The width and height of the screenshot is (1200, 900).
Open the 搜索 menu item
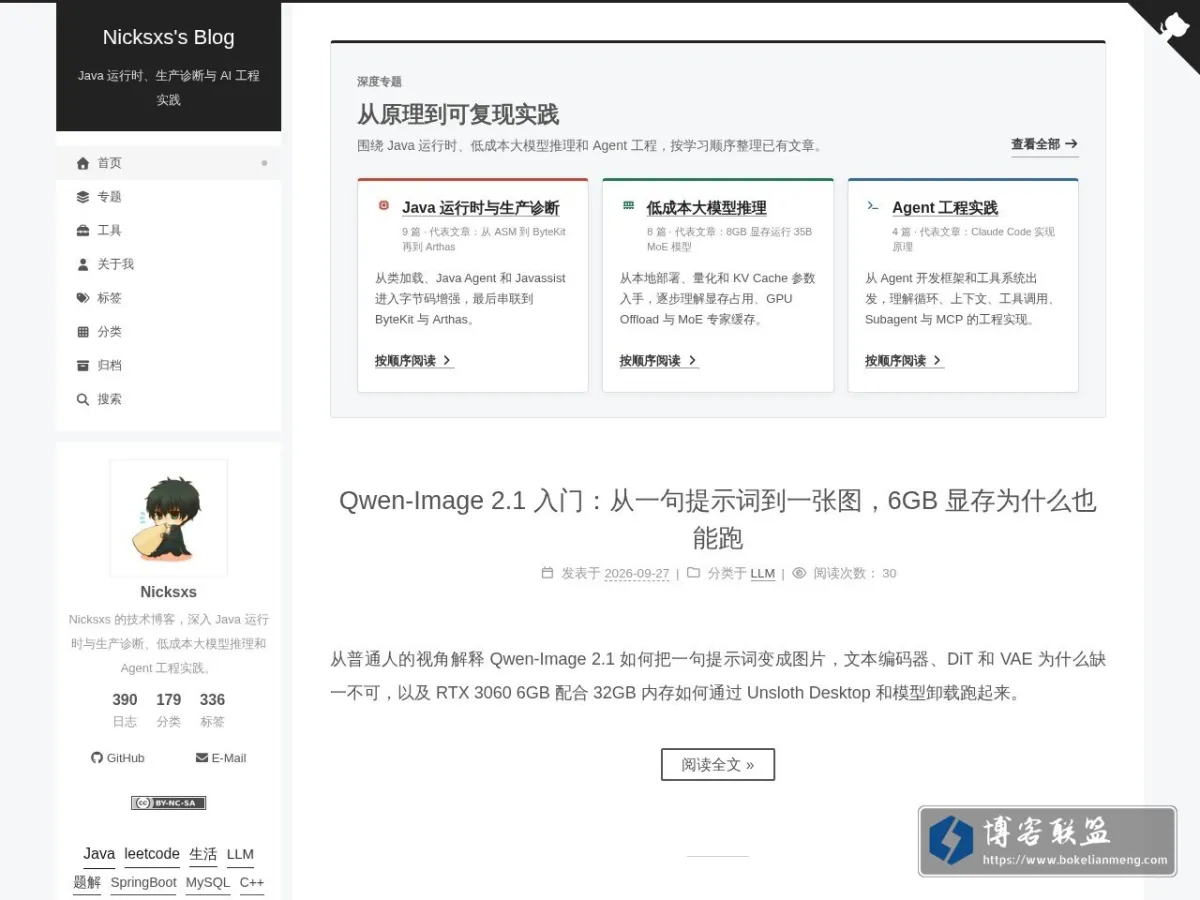[168, 399]
